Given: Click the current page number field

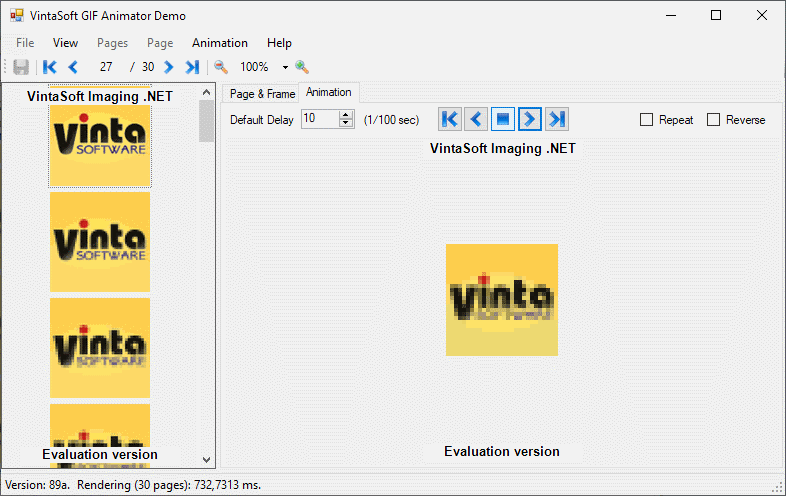Looking at the screenshot, I should point(106,67).
